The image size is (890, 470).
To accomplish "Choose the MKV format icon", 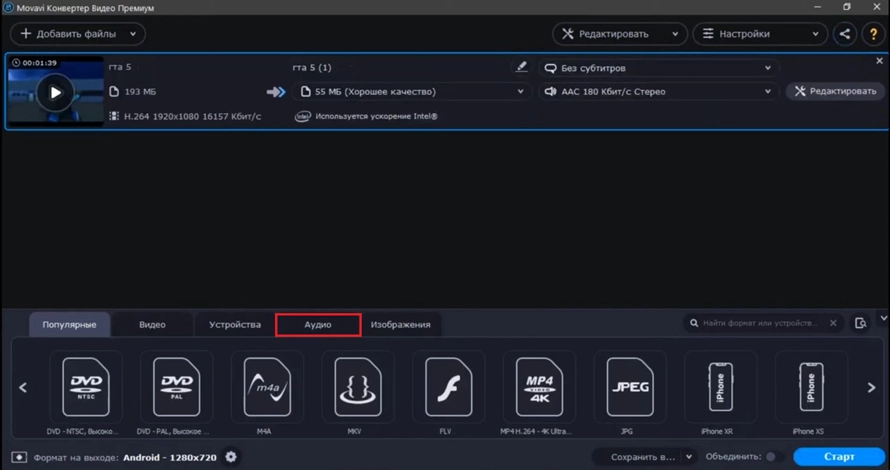I will tap(358, 387).
